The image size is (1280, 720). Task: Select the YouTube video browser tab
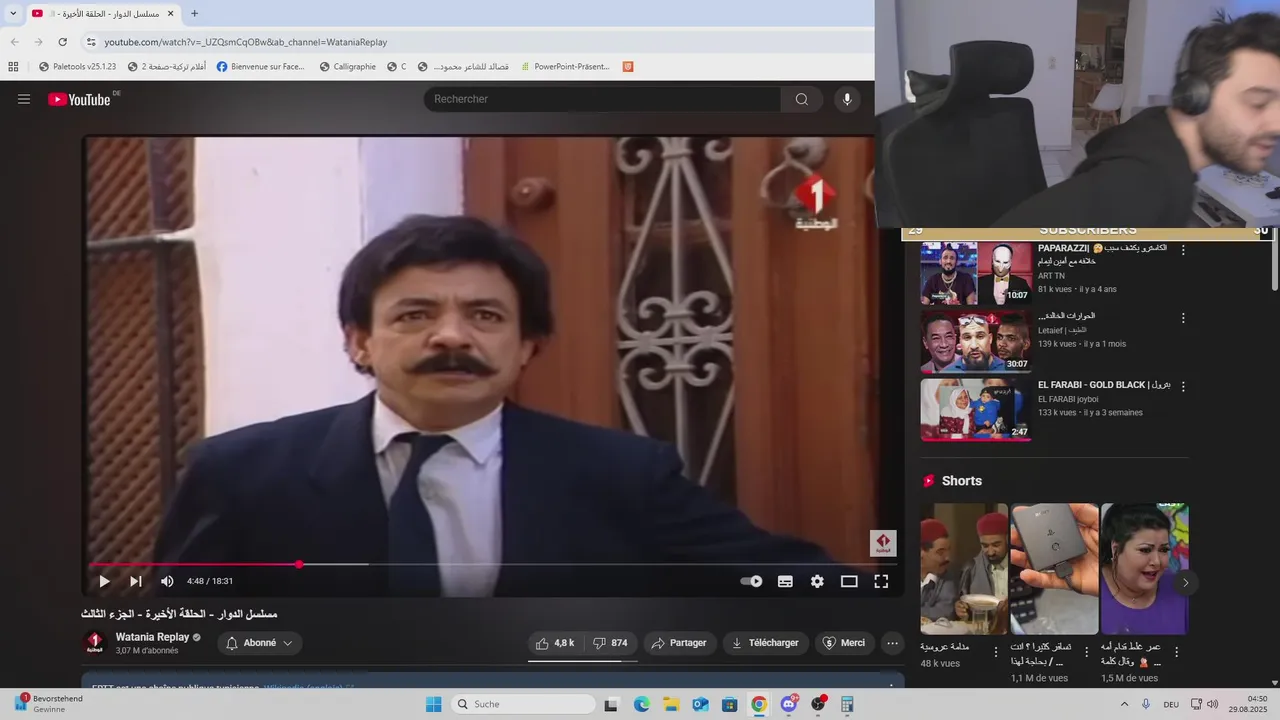(x=103, y=13)
